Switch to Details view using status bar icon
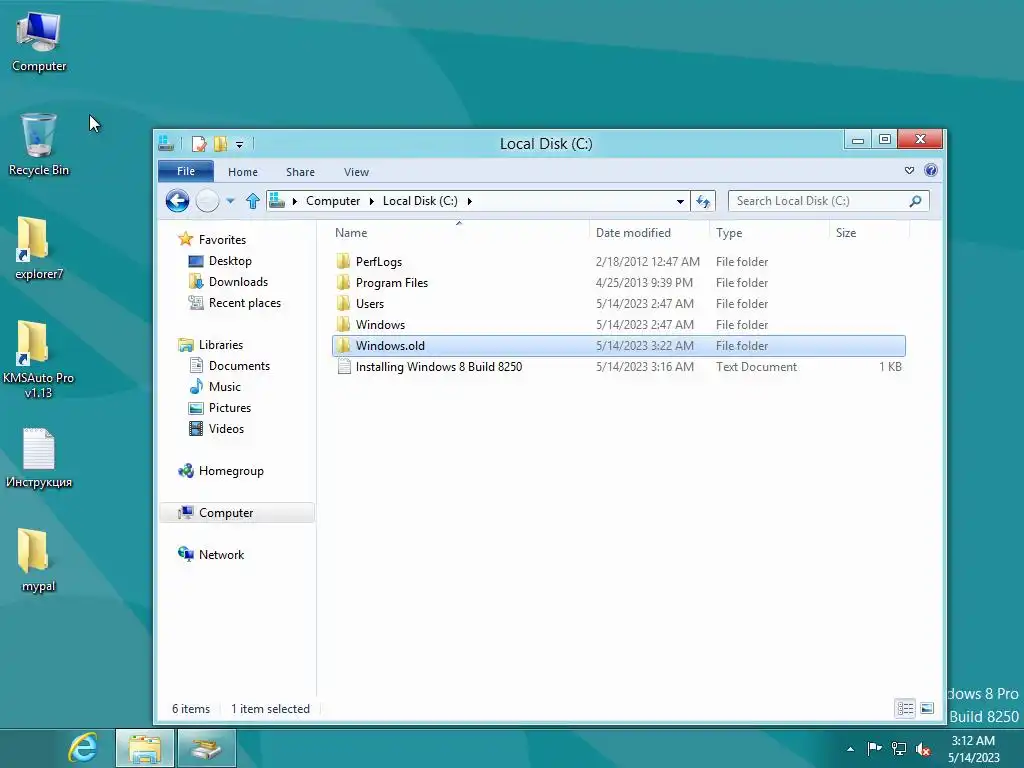1024x768 pixels. pos(904,709)
